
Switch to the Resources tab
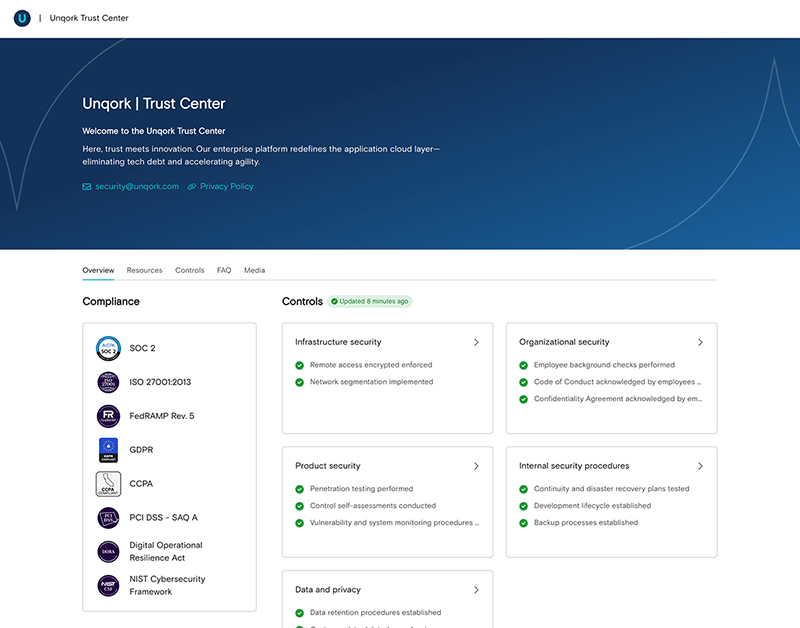tap(144, 270)
